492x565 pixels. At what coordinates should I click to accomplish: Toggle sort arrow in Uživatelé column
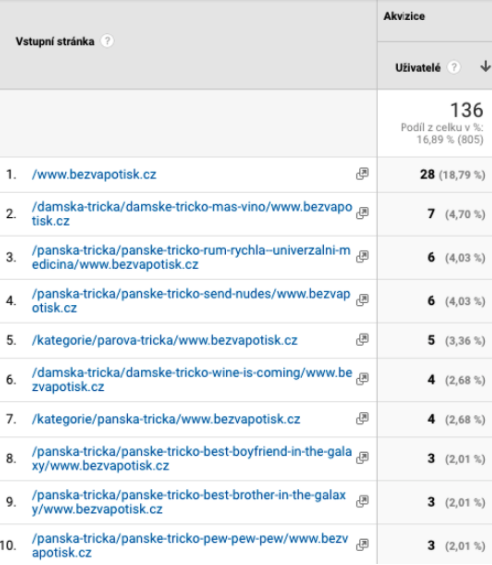click(x=485, y=66)
